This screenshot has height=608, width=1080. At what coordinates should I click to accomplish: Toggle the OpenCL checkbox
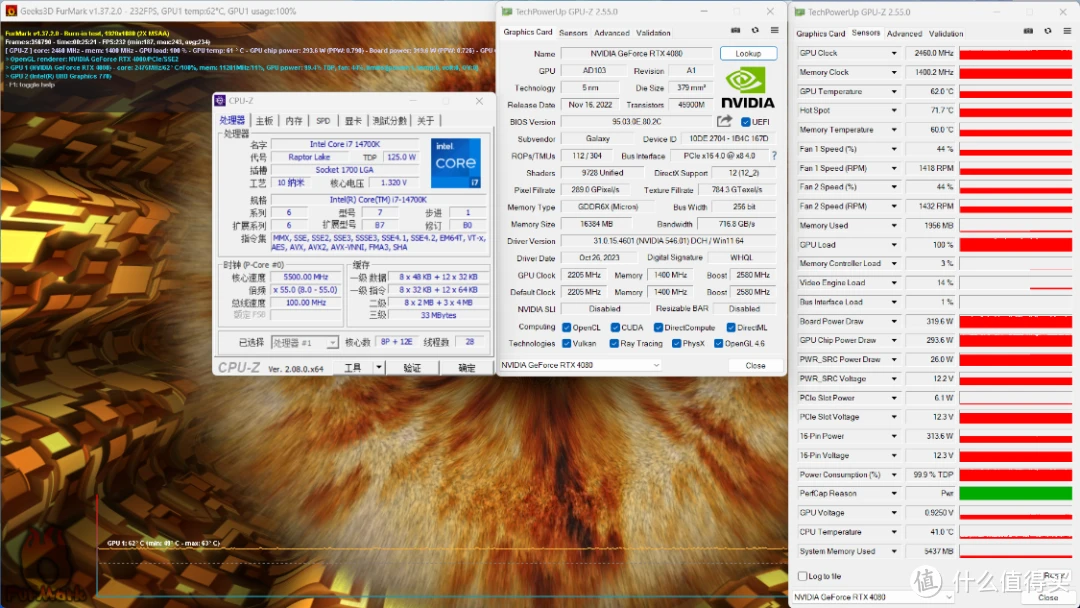(566, 328)
